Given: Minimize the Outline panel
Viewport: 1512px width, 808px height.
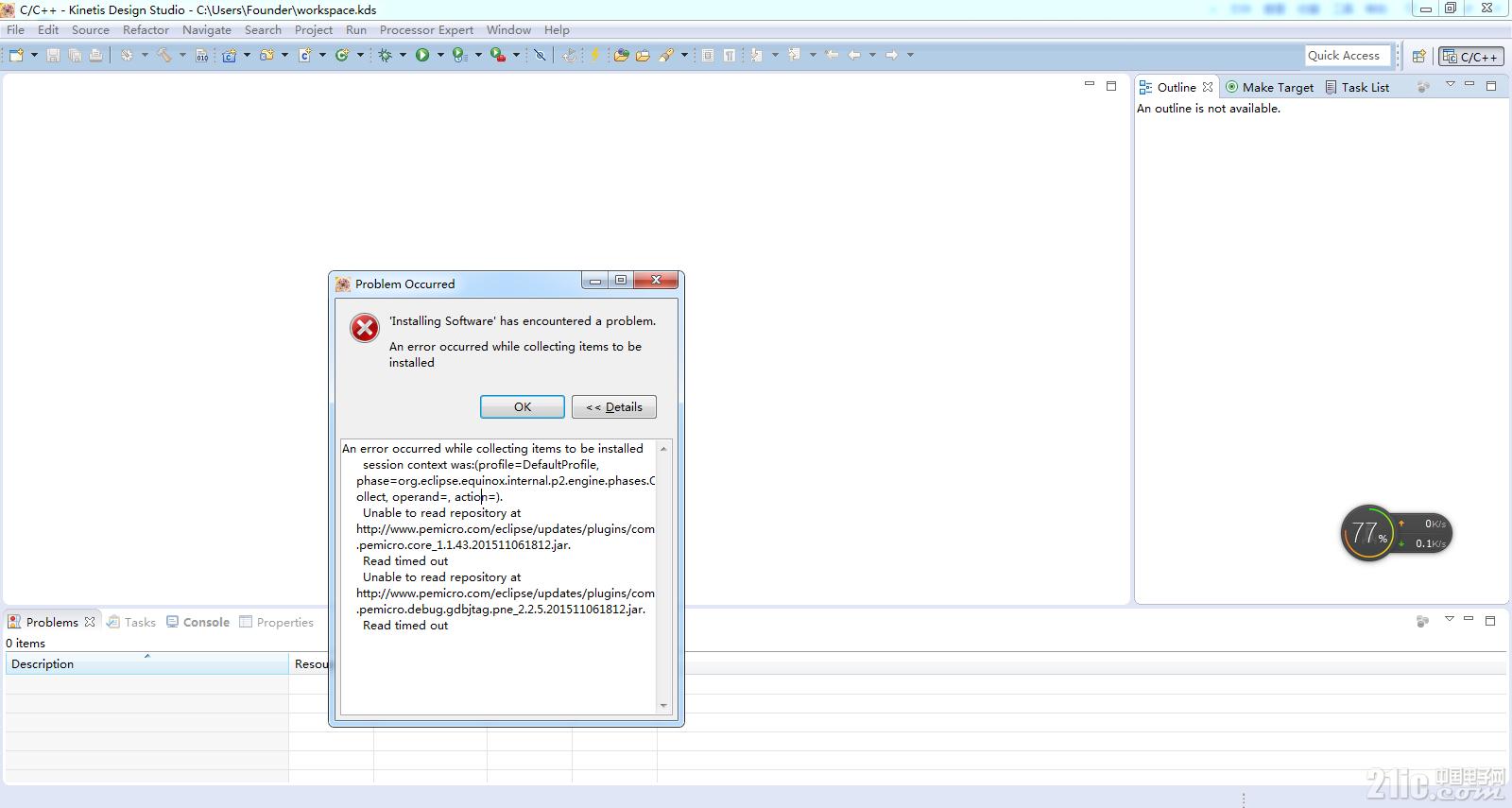Looking at the screenshot, I should click(1469, 84).
